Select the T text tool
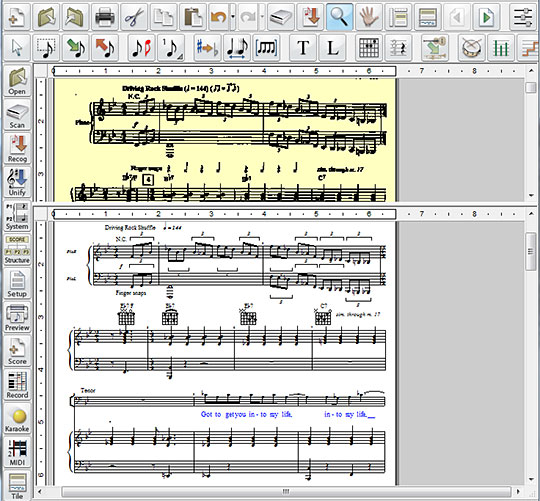 coord(303,48)
